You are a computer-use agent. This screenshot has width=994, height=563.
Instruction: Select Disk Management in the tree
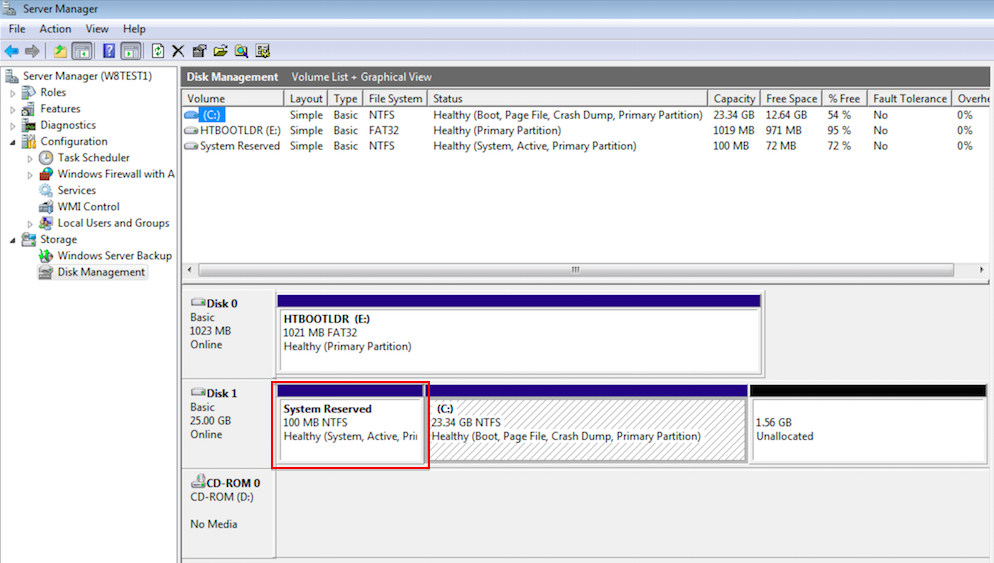[101, 272]
